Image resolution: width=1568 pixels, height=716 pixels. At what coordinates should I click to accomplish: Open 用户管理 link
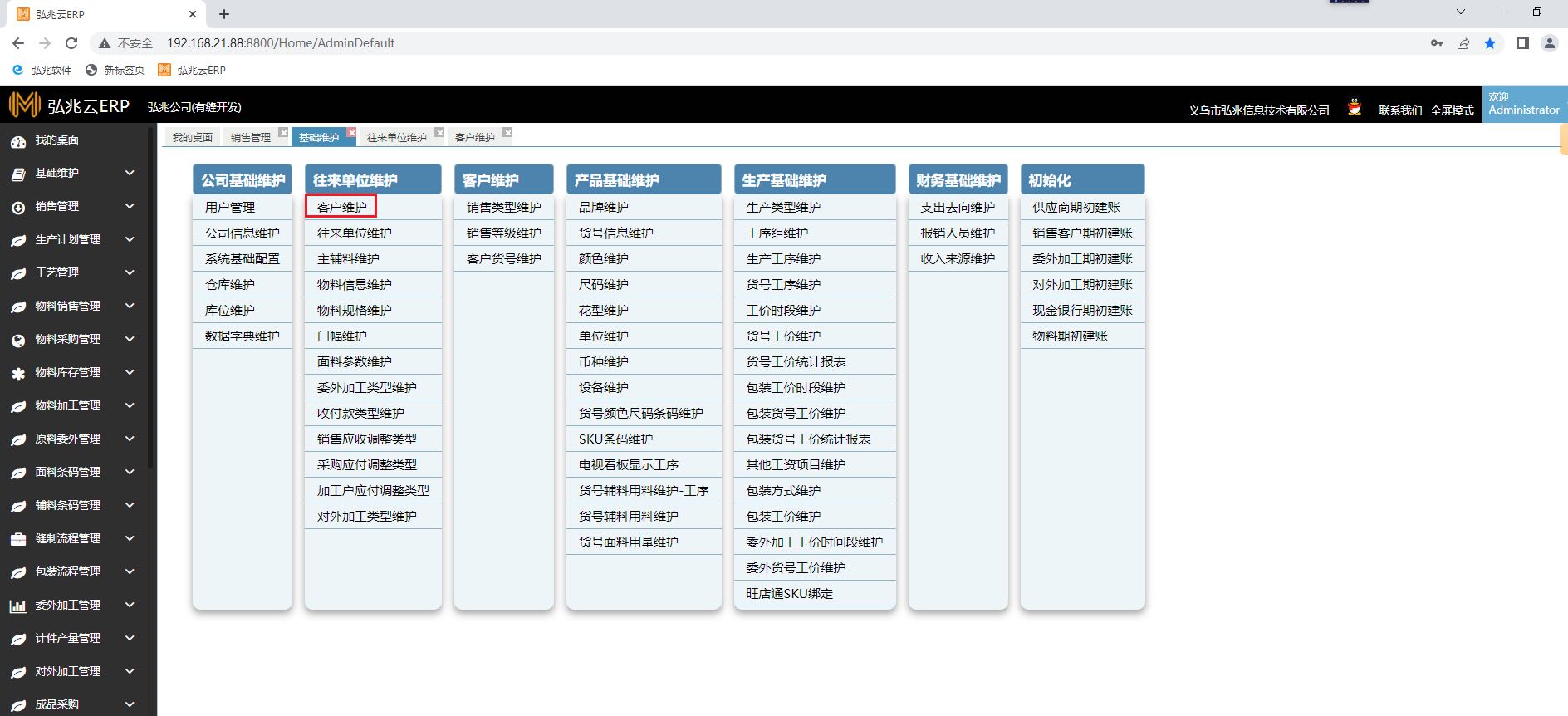point(230,207)
